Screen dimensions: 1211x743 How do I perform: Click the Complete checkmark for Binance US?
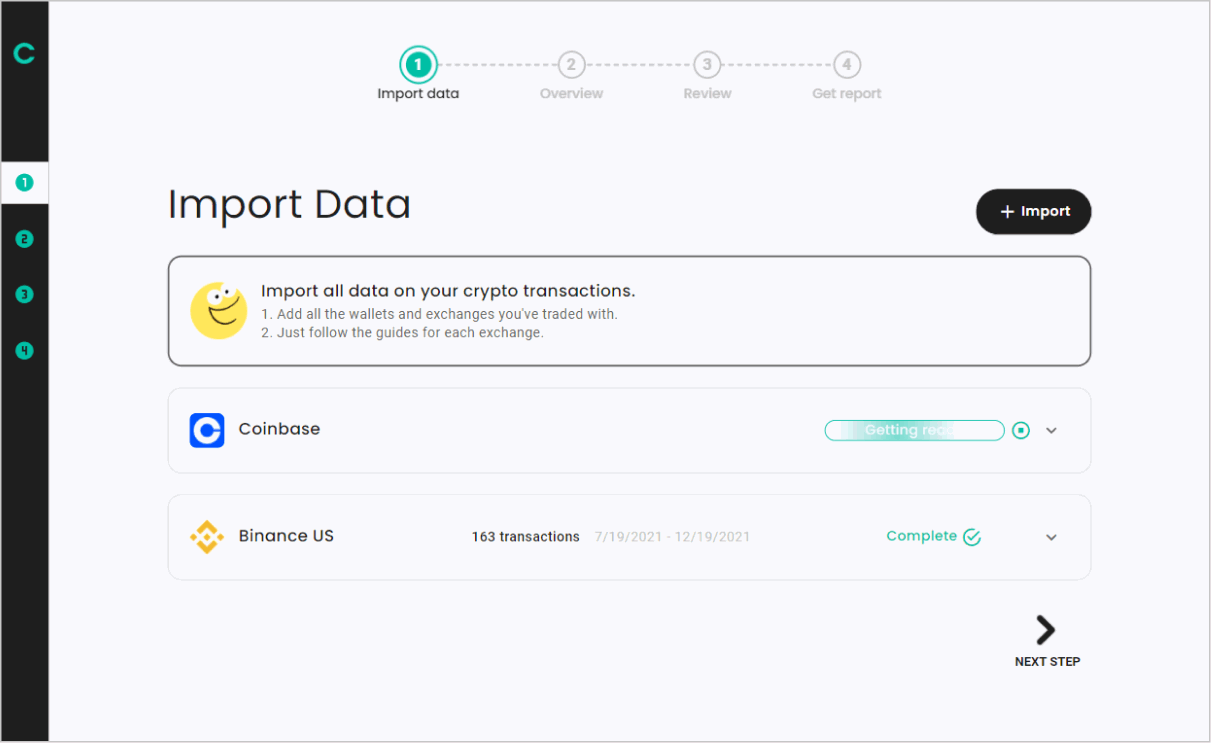click(971, 537)
